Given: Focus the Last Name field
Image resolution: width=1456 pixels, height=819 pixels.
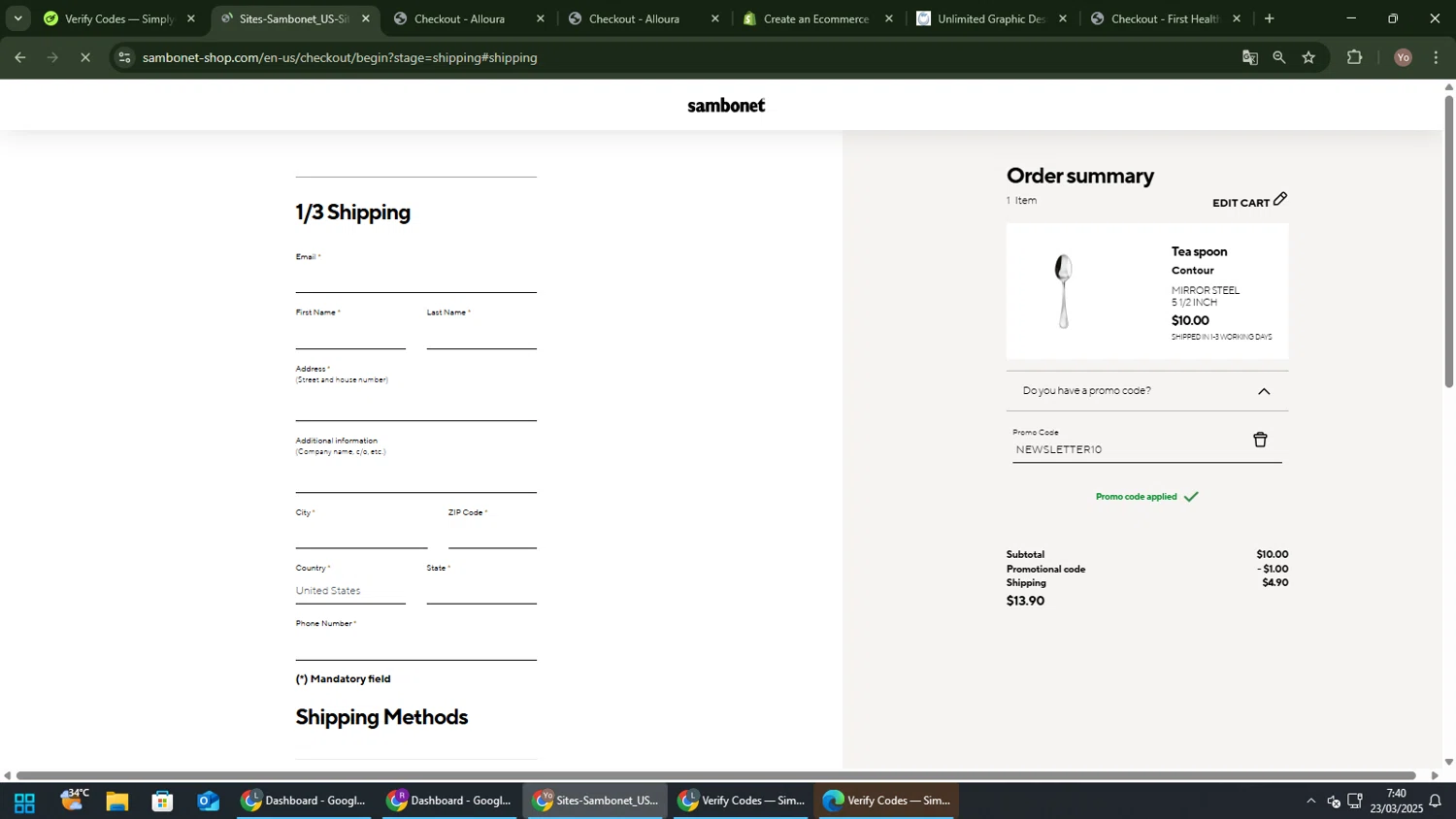Looking at the screenshot, I should pyautogui.click(x=481, y=336).
